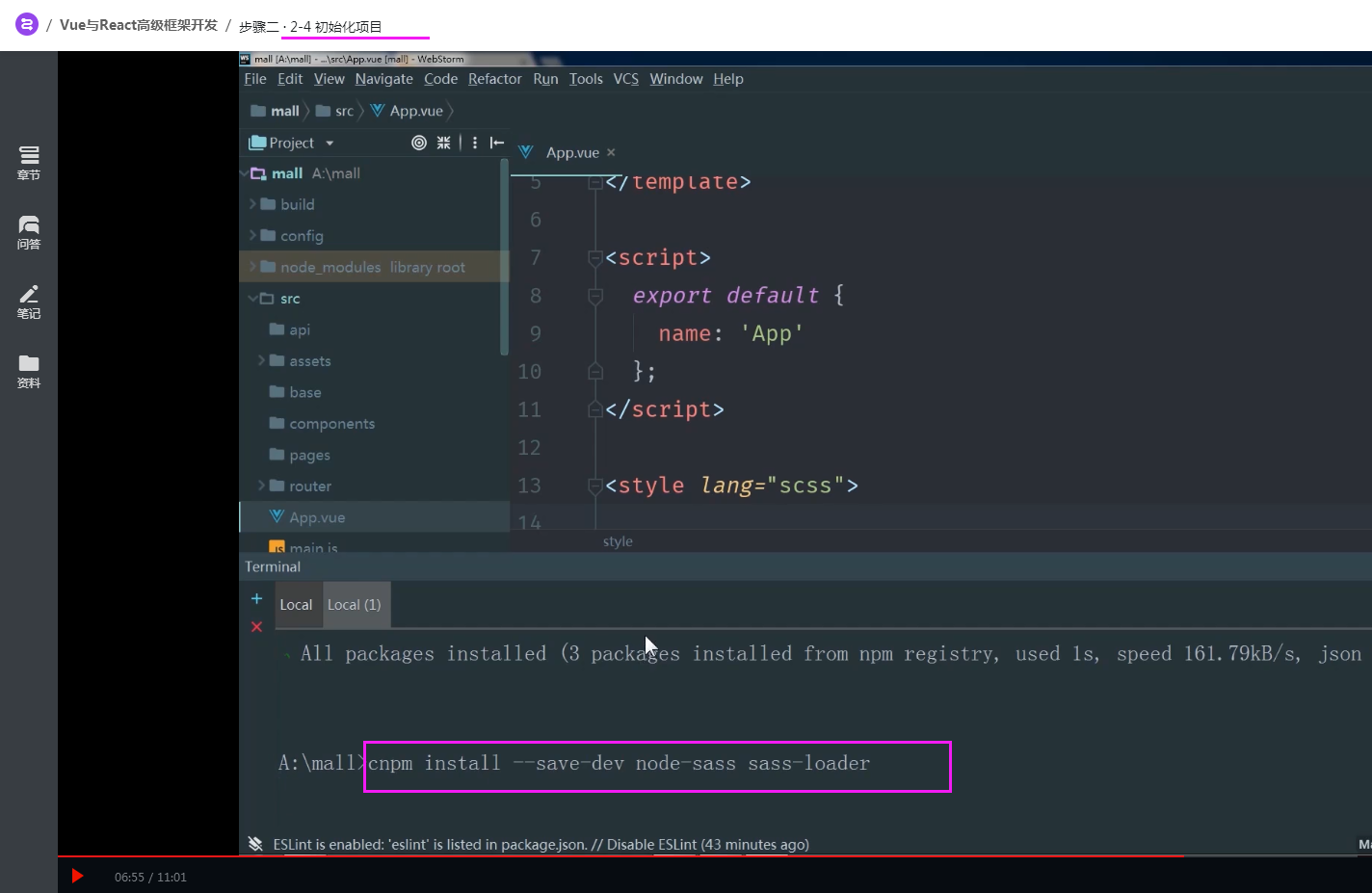Image resolution: width=1372 pixels, height=893 pixels.
Task: Open the VCS menu
Action: tap(626, 79)
